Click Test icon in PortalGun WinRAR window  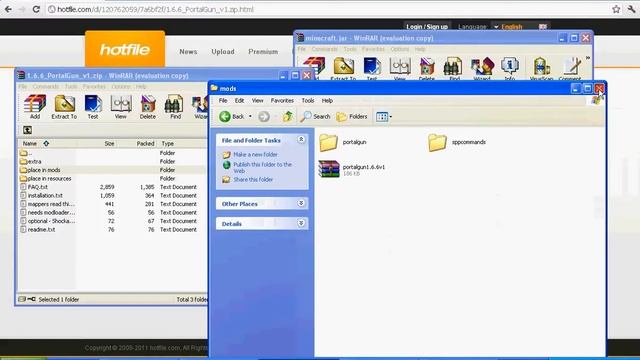(93, 106)
